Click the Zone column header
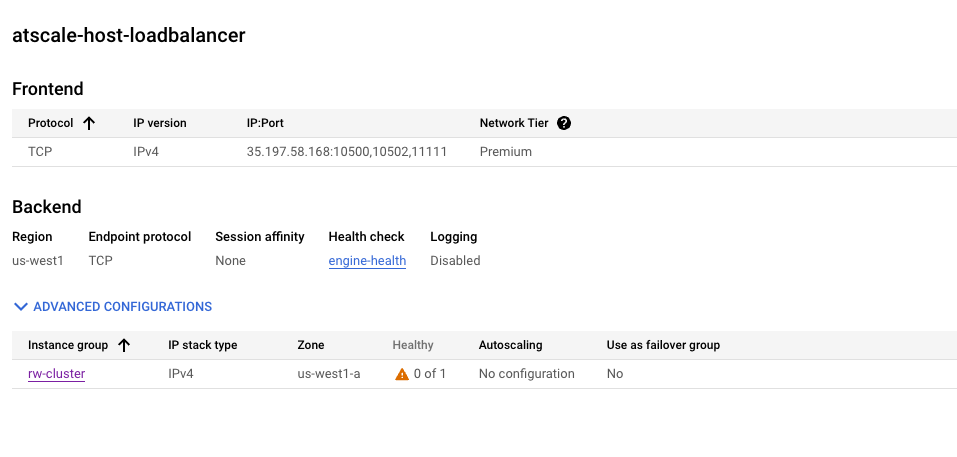 (311, 345)
